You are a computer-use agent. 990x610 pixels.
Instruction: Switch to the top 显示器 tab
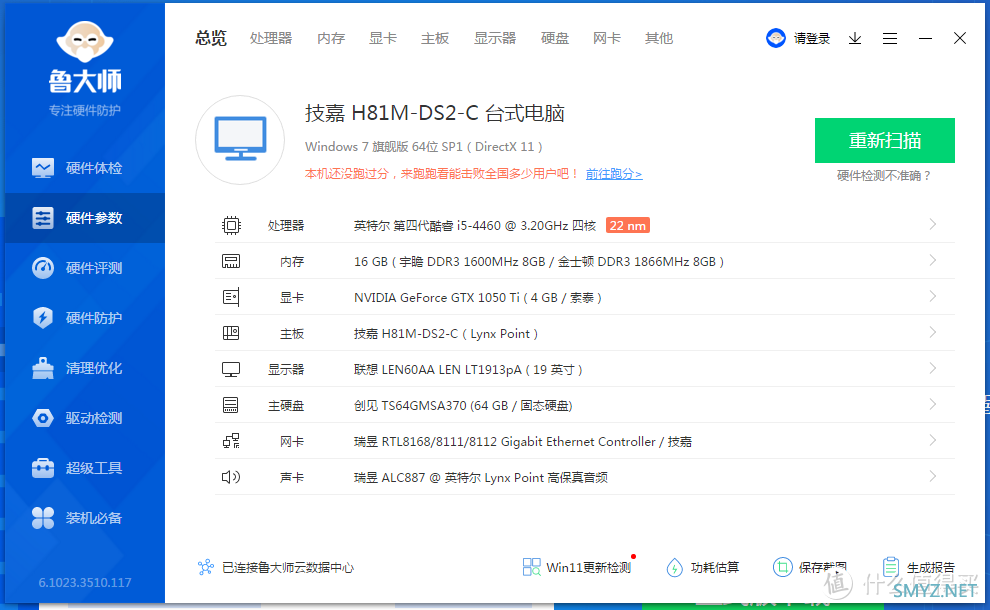click(x=495, y=39)
